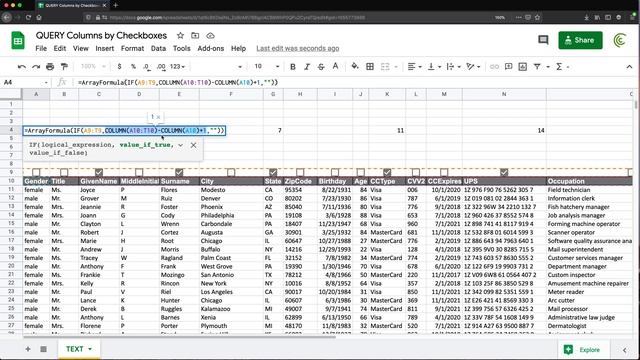Open the 123 number format dropdown
The image size is (640, 360).
pyautogui.click(x=178, y=67)
